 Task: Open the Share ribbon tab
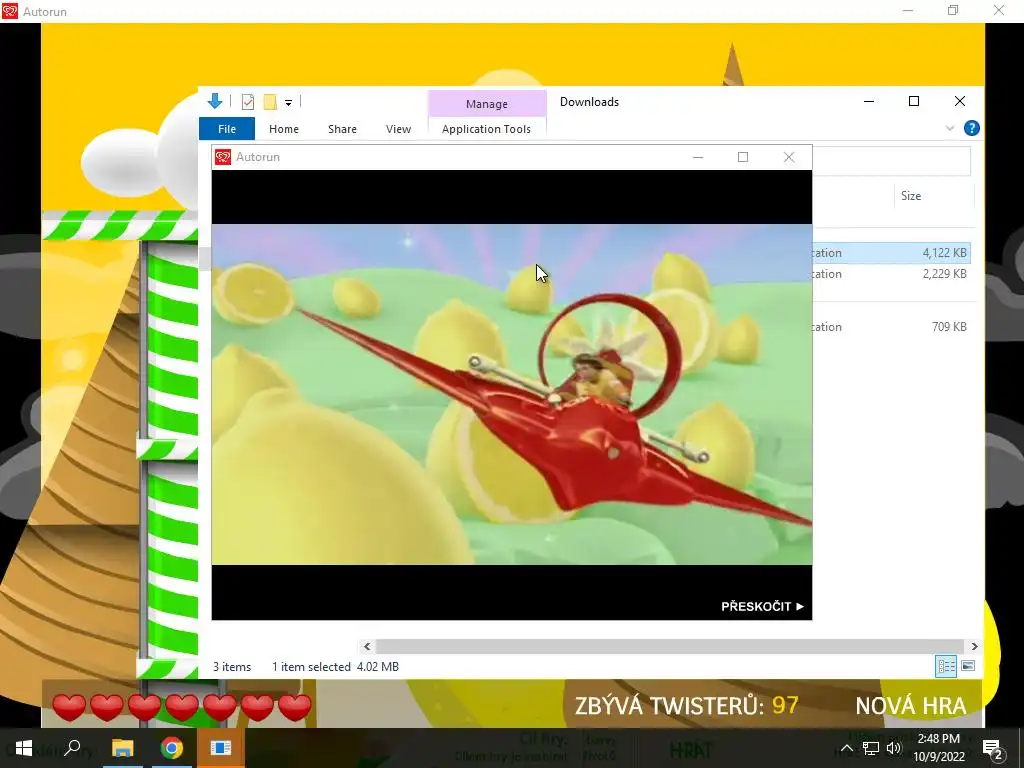pyautogui.click(x=342, y=129)
